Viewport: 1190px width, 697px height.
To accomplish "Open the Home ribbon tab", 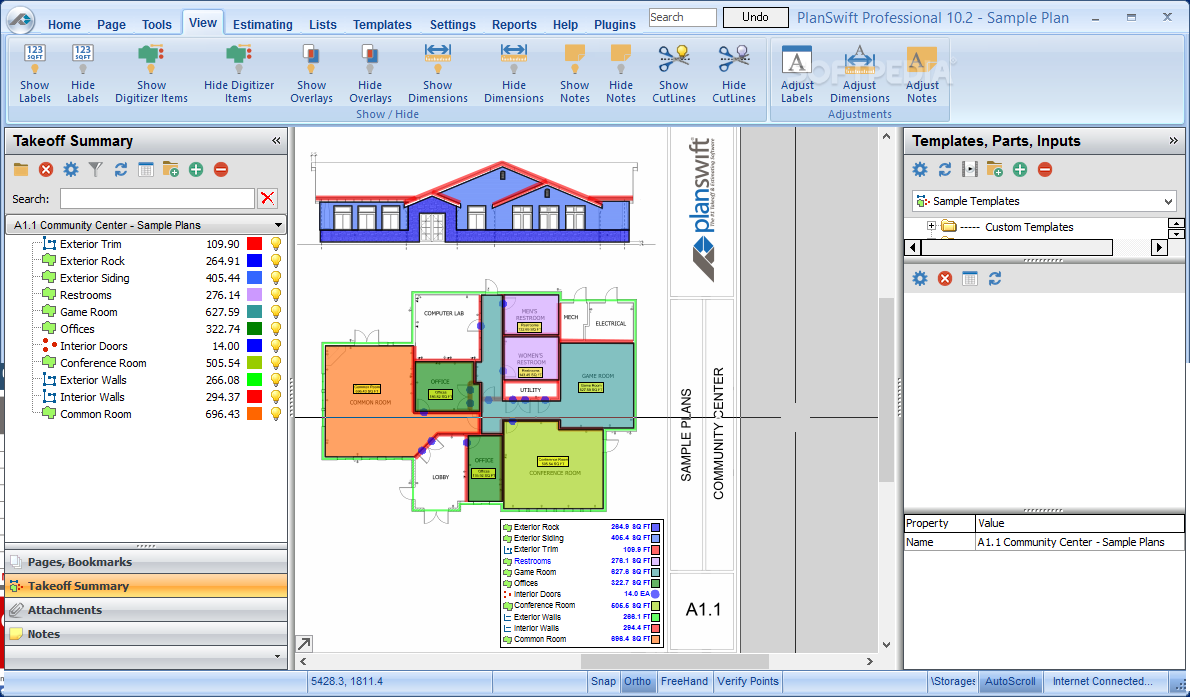I will coord(65,24).
